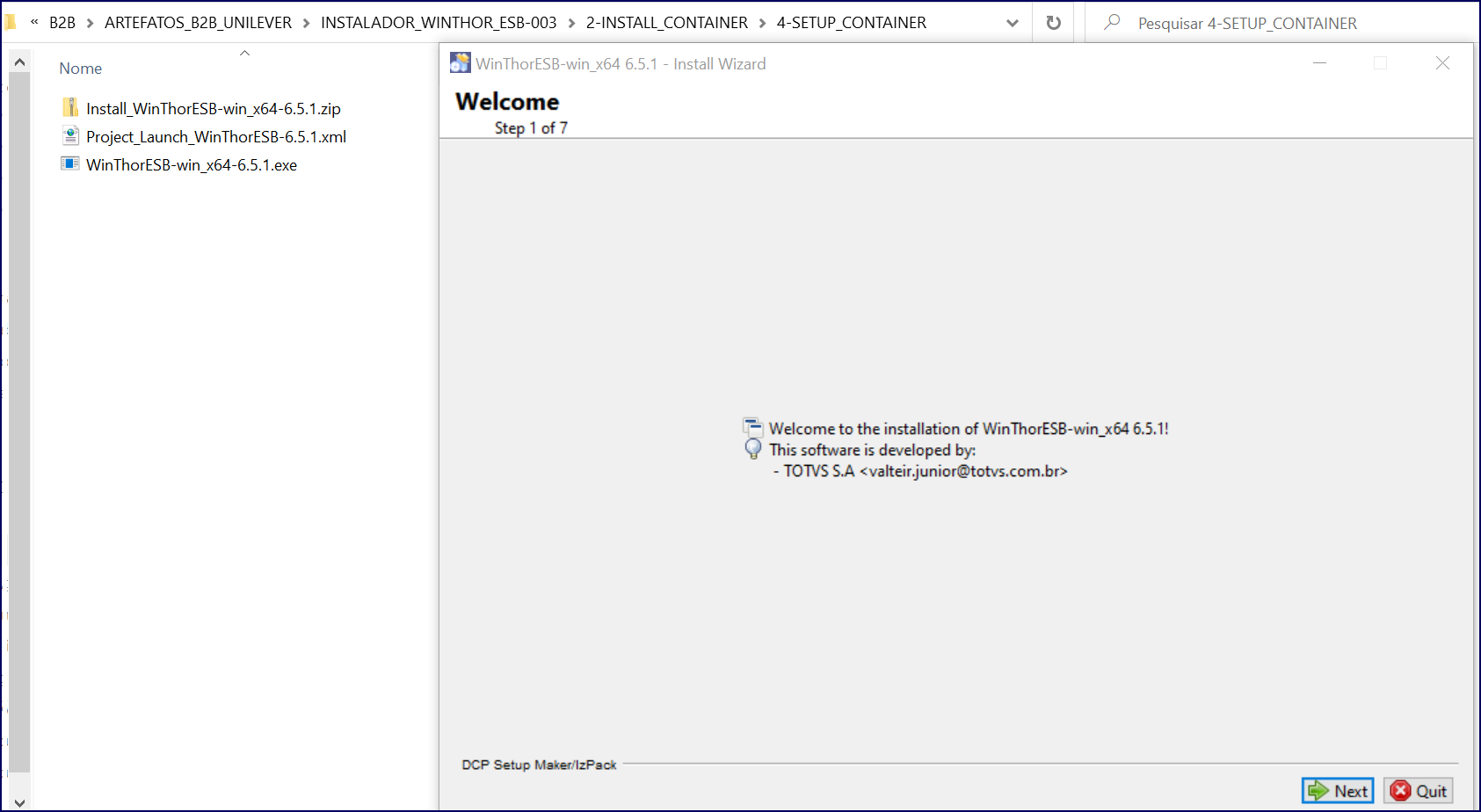Click Project_Launch_WinThorESB-6.5.1.xml file name
This screenshot has height=812, width=1481.
coord(216,137)
